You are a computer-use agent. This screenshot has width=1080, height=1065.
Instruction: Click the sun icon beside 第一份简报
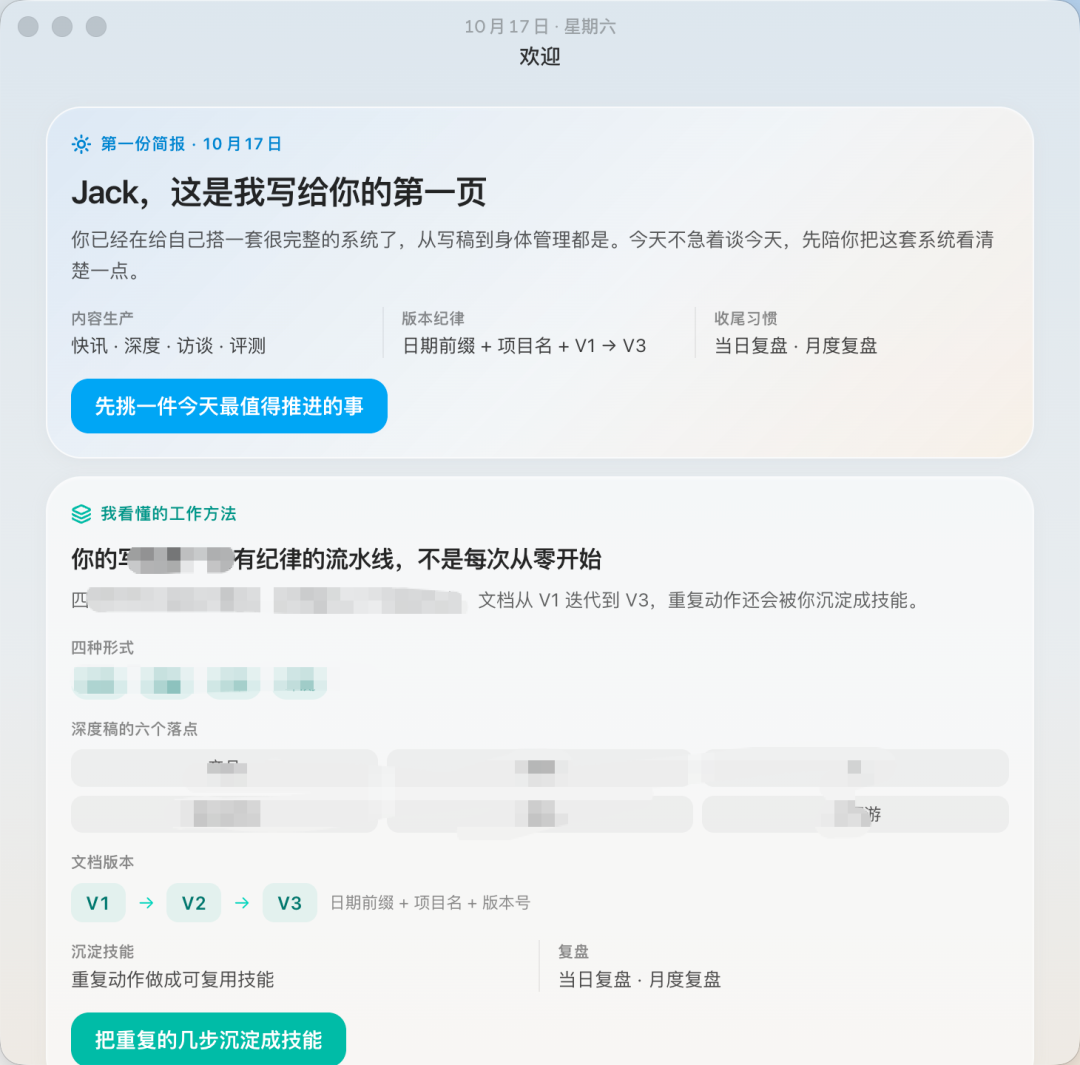(x=81, y=144)
